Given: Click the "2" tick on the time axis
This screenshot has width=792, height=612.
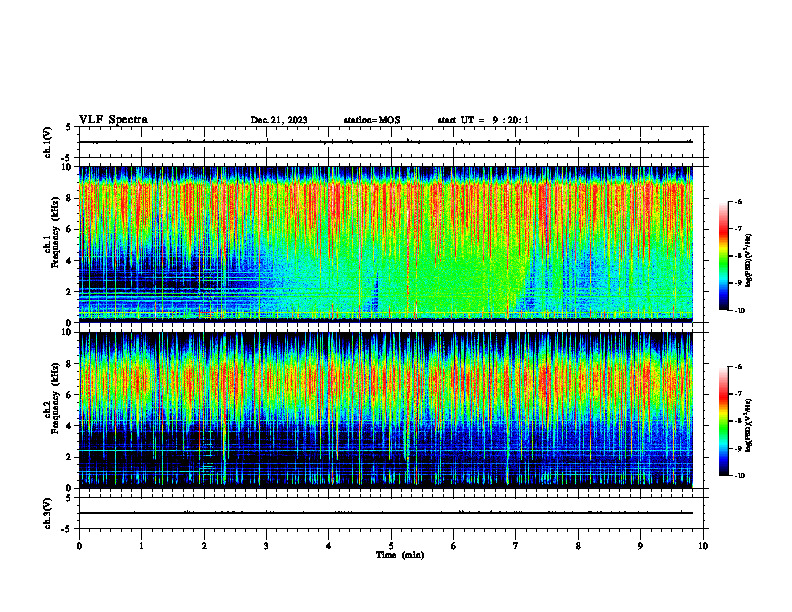Looking at the screenshot, I should tap(204, 546).
